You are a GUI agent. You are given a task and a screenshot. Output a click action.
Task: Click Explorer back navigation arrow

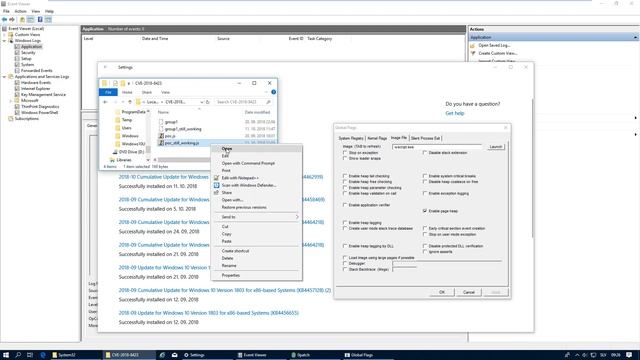pyautogui.click(x=105, y=102)
